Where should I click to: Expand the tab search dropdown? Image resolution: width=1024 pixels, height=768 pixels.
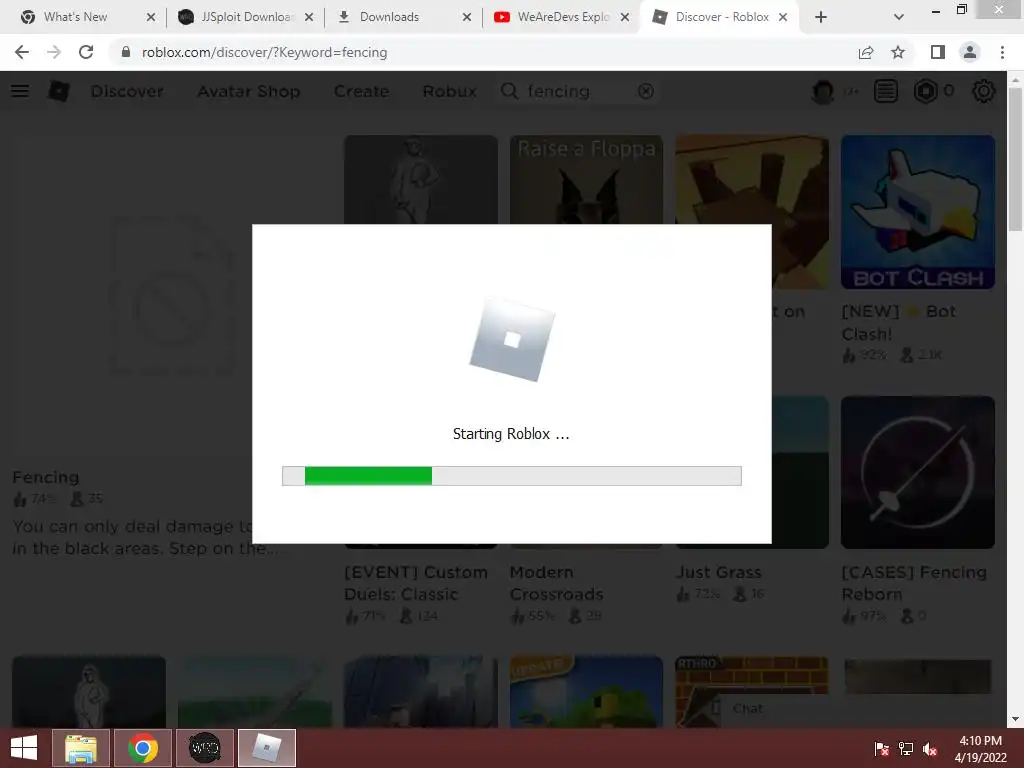click(x=899, y=17)
